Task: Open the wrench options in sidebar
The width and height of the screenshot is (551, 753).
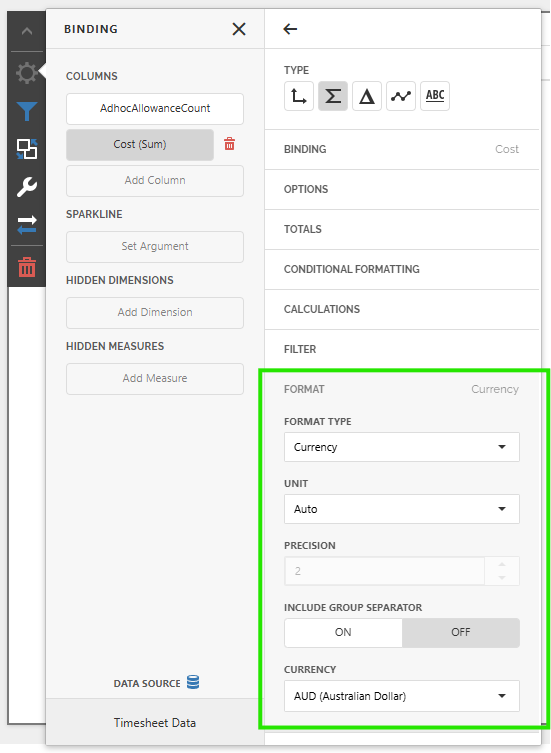Action: [x=26, y=187]
